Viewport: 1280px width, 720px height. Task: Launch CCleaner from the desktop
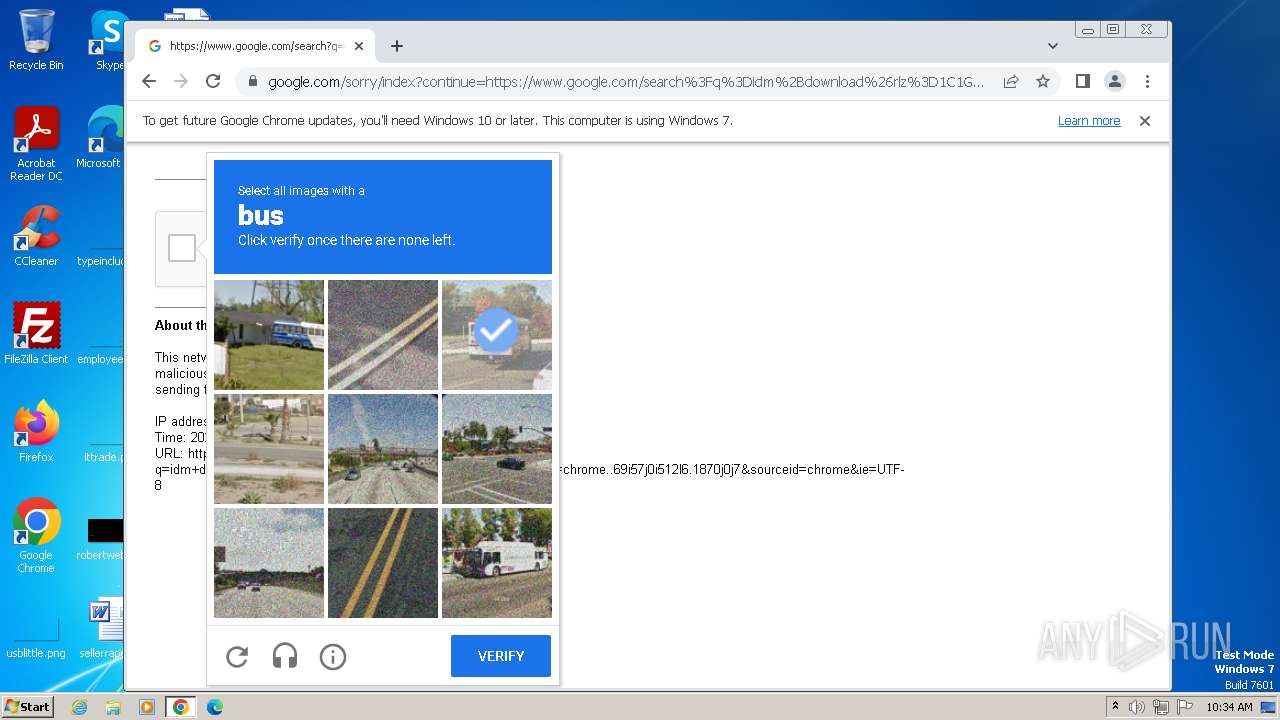[x=36, y=236]
